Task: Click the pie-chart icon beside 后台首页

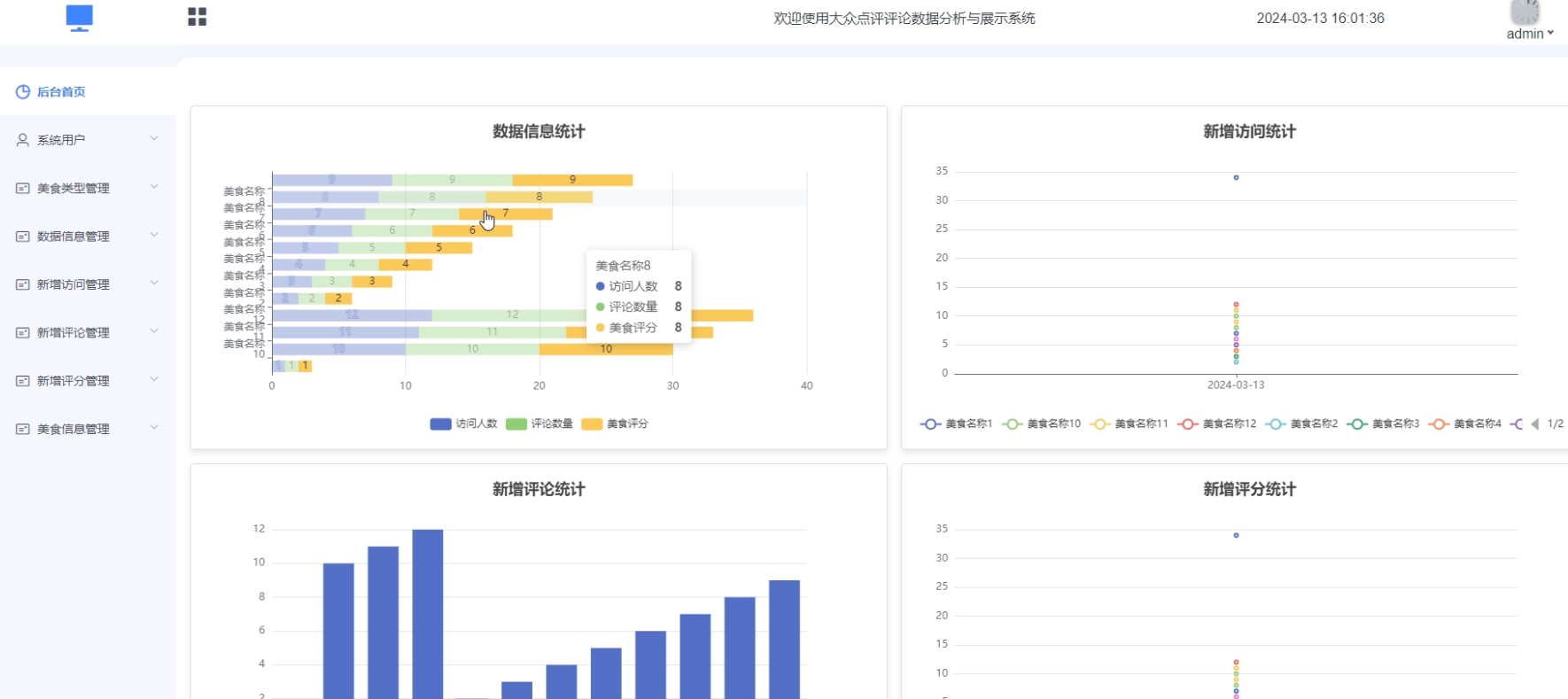Action: click(23, 92)
